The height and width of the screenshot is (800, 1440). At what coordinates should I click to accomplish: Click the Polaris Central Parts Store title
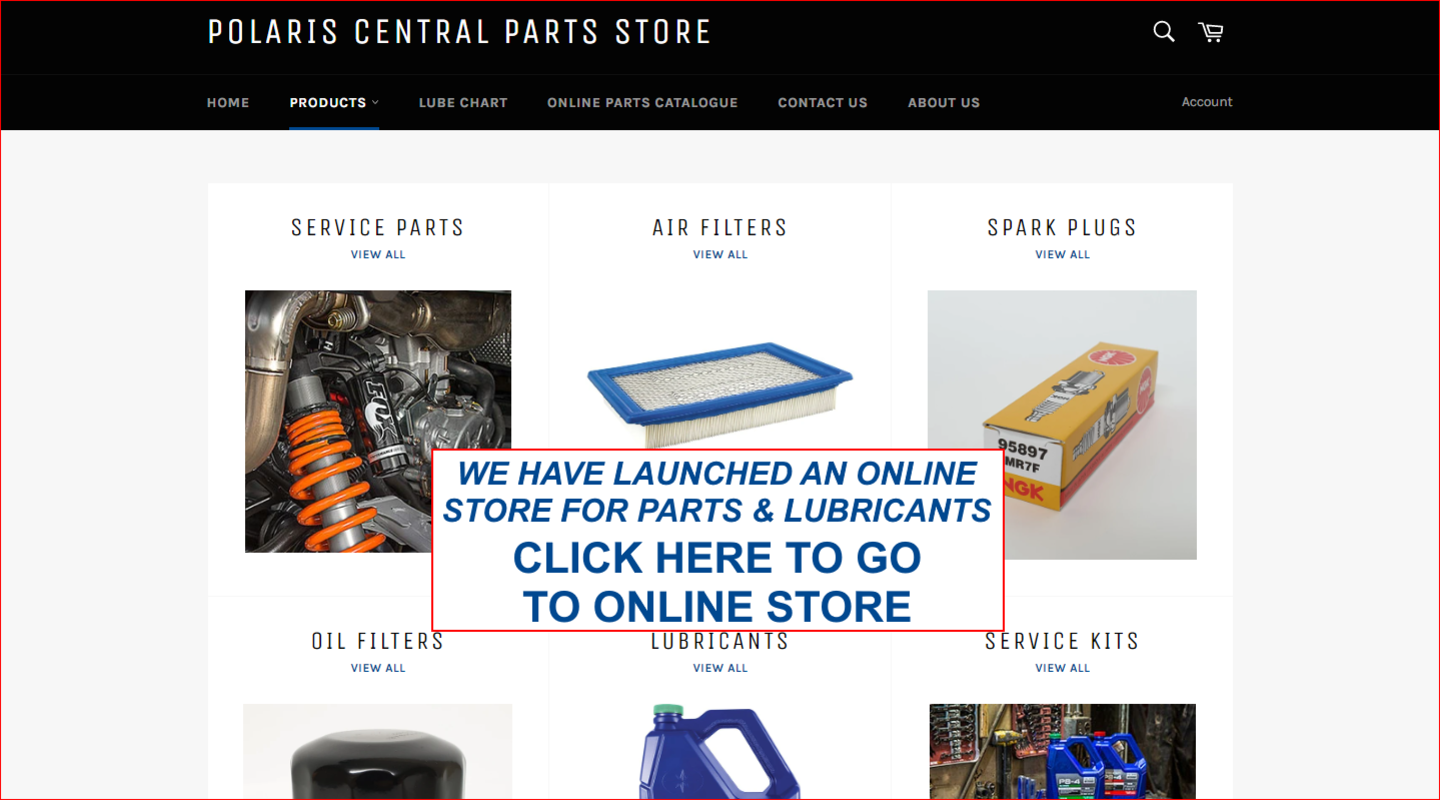(x=459, y=32)
